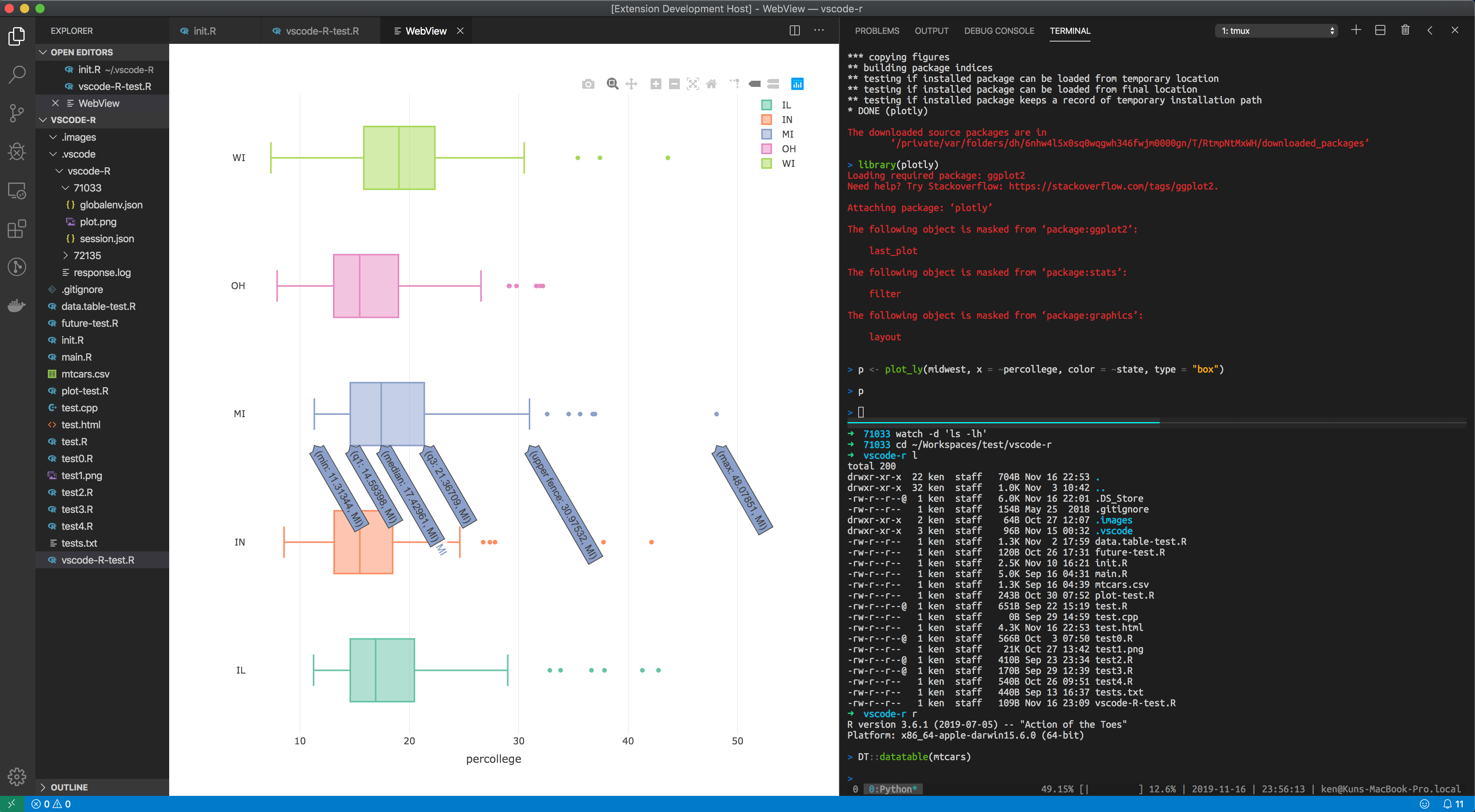This screenshot has width=1475, height=812.
Task: Select the plotly Zoom tool
Action: pos(612,83)
